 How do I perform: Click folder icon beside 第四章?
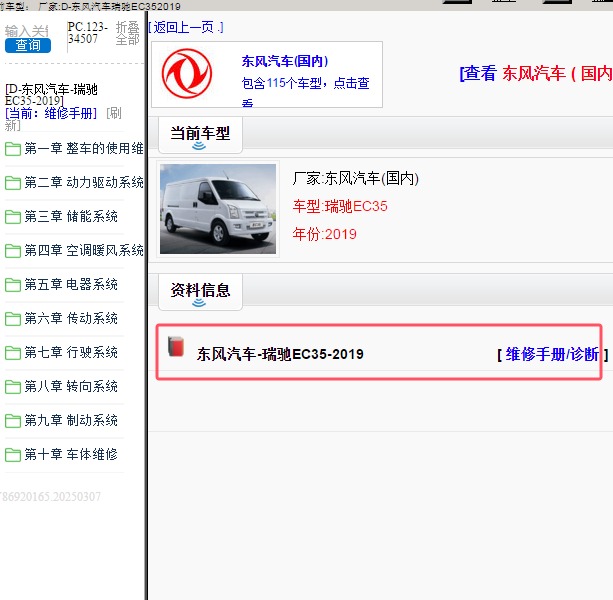[x=13, y=251]
